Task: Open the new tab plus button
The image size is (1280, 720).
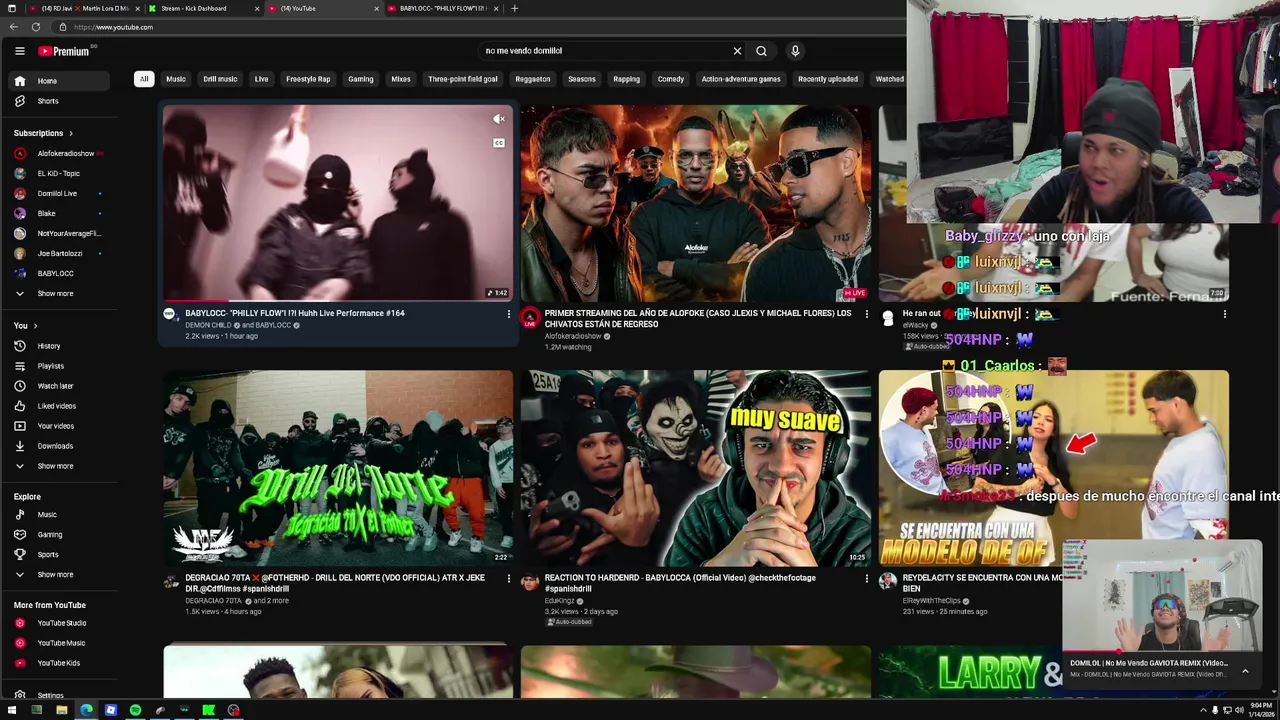Action: click(x=514, y=8)
